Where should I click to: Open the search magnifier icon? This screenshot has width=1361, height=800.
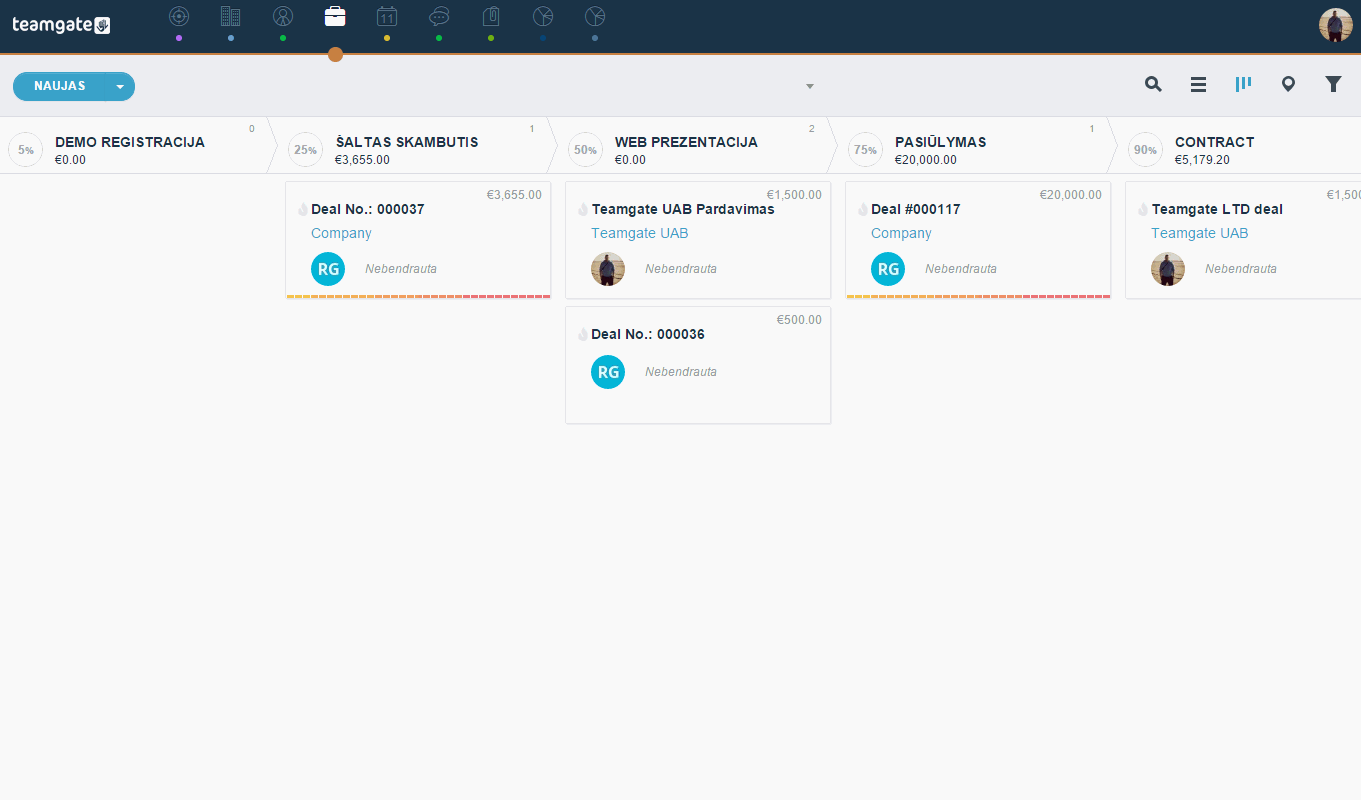point(1153,85)
